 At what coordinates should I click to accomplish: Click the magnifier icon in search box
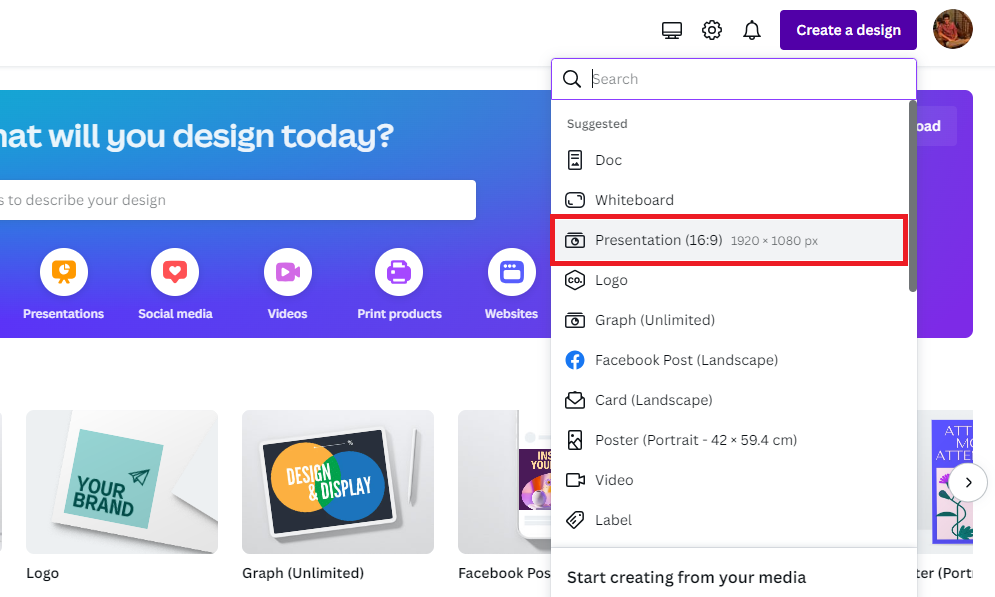tap(572, 79)
